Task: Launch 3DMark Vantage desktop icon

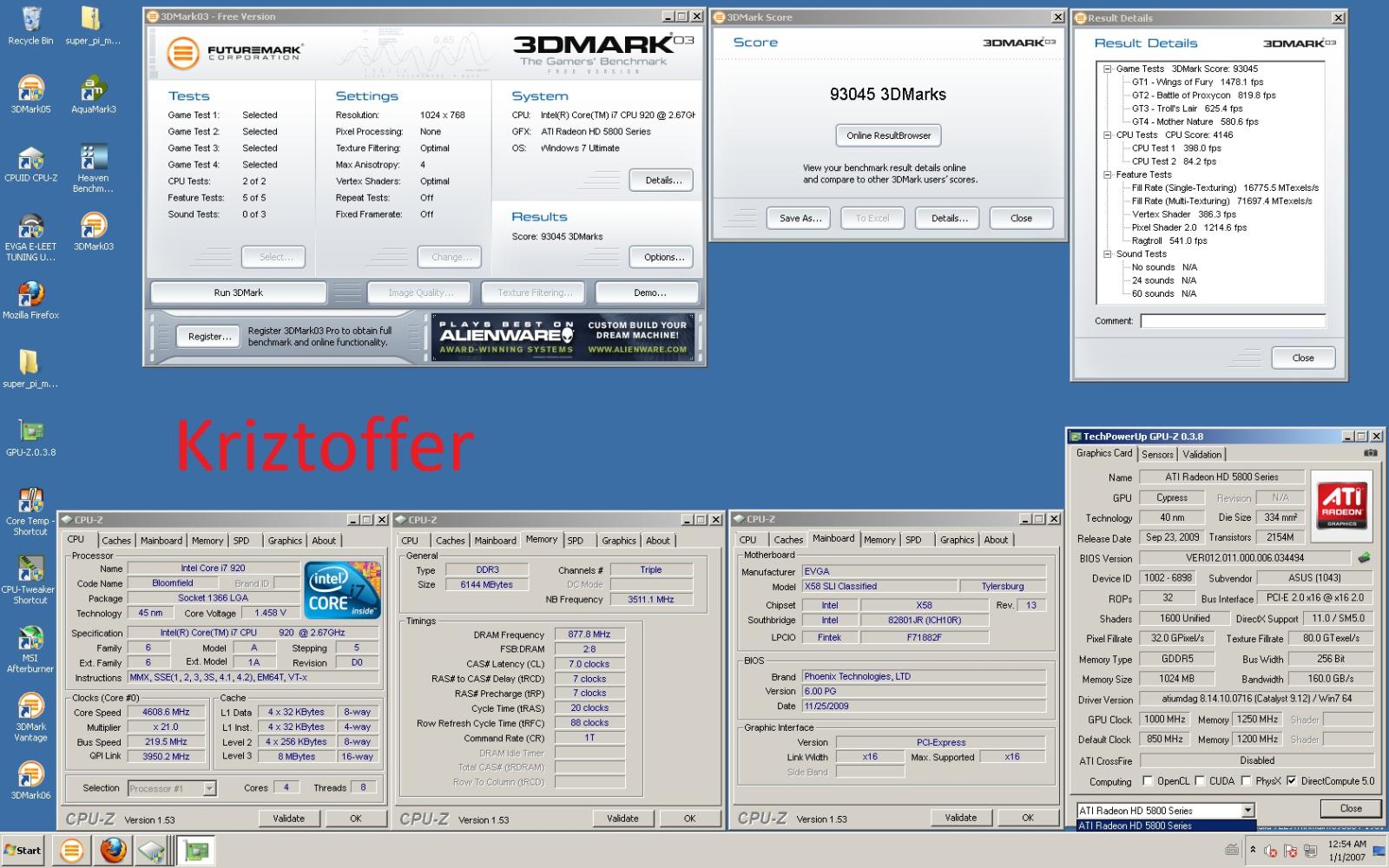Action: coord(30,717)
